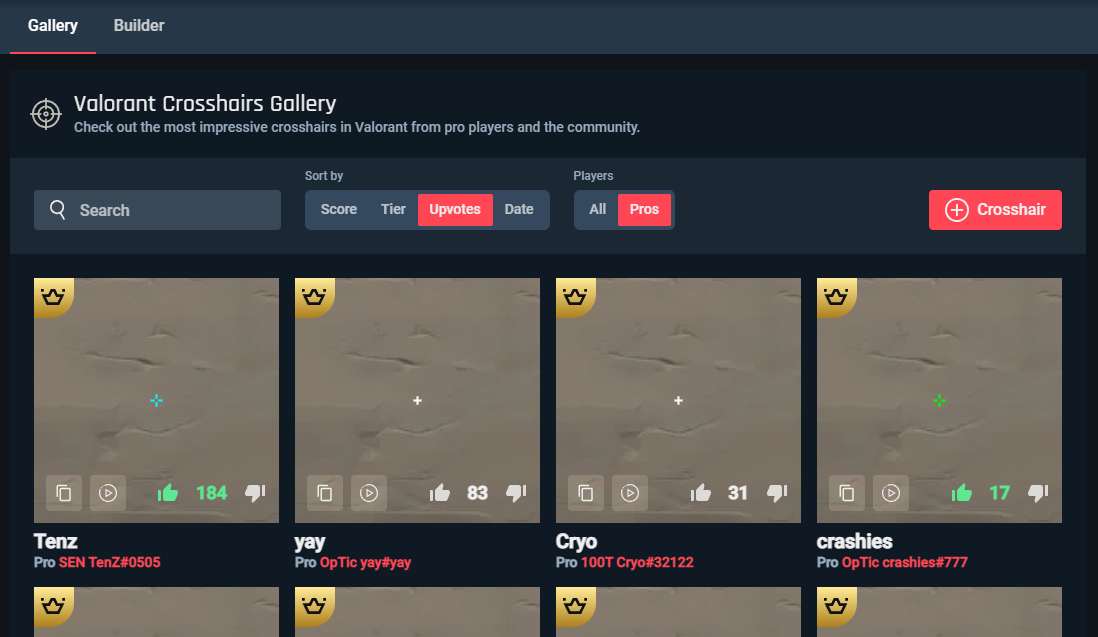Open the yay crosshair title
Image resolution: width=1098 pixels, height=637 pixels.
[x=310, y=542]
